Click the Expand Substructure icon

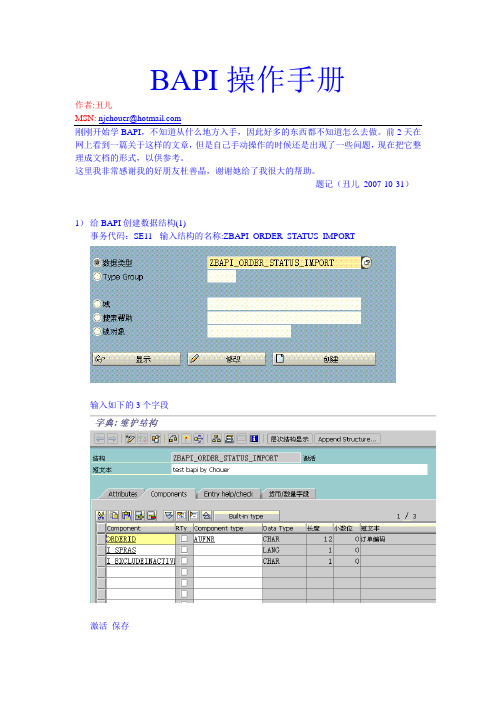tap(181, 516)
